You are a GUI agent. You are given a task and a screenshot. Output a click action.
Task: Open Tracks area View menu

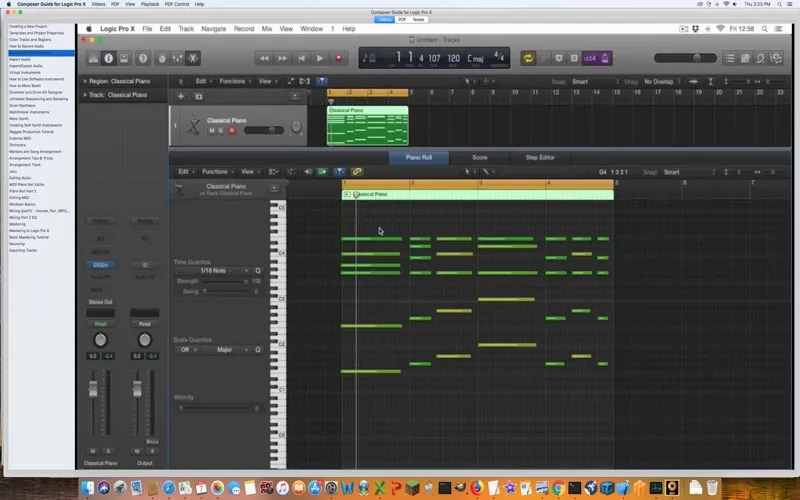267,81
